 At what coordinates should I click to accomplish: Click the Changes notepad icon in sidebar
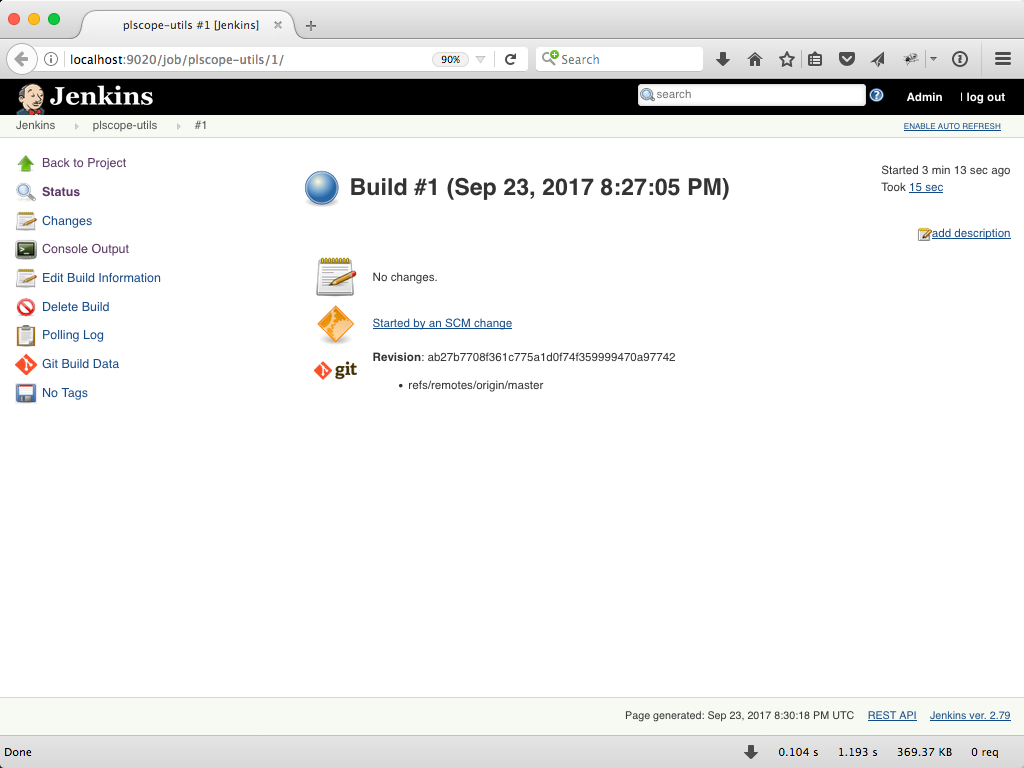pos(25,221)
